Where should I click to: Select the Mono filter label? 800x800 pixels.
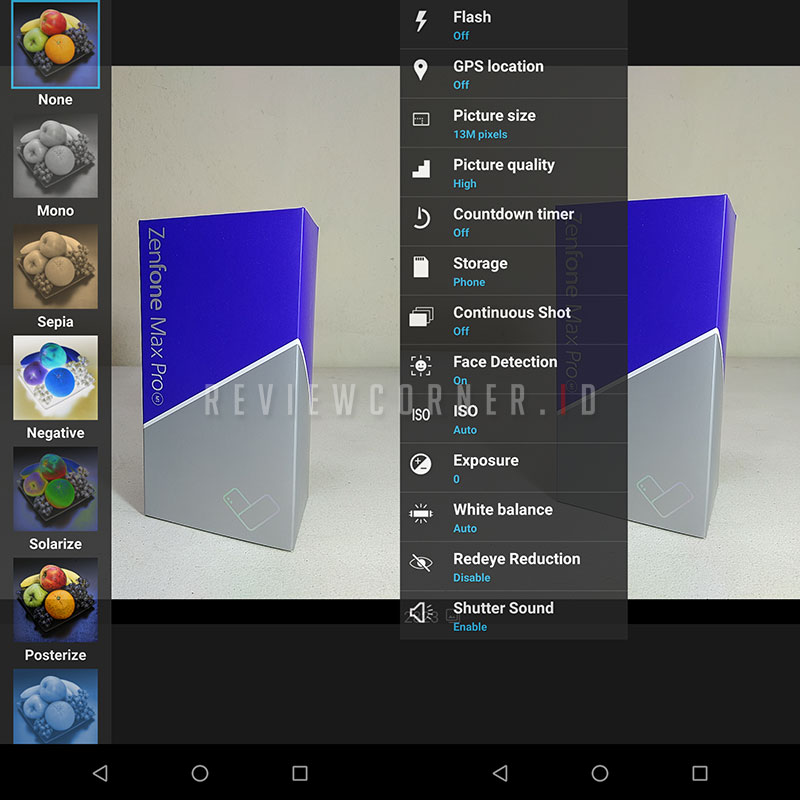click(x=55, y=211)
